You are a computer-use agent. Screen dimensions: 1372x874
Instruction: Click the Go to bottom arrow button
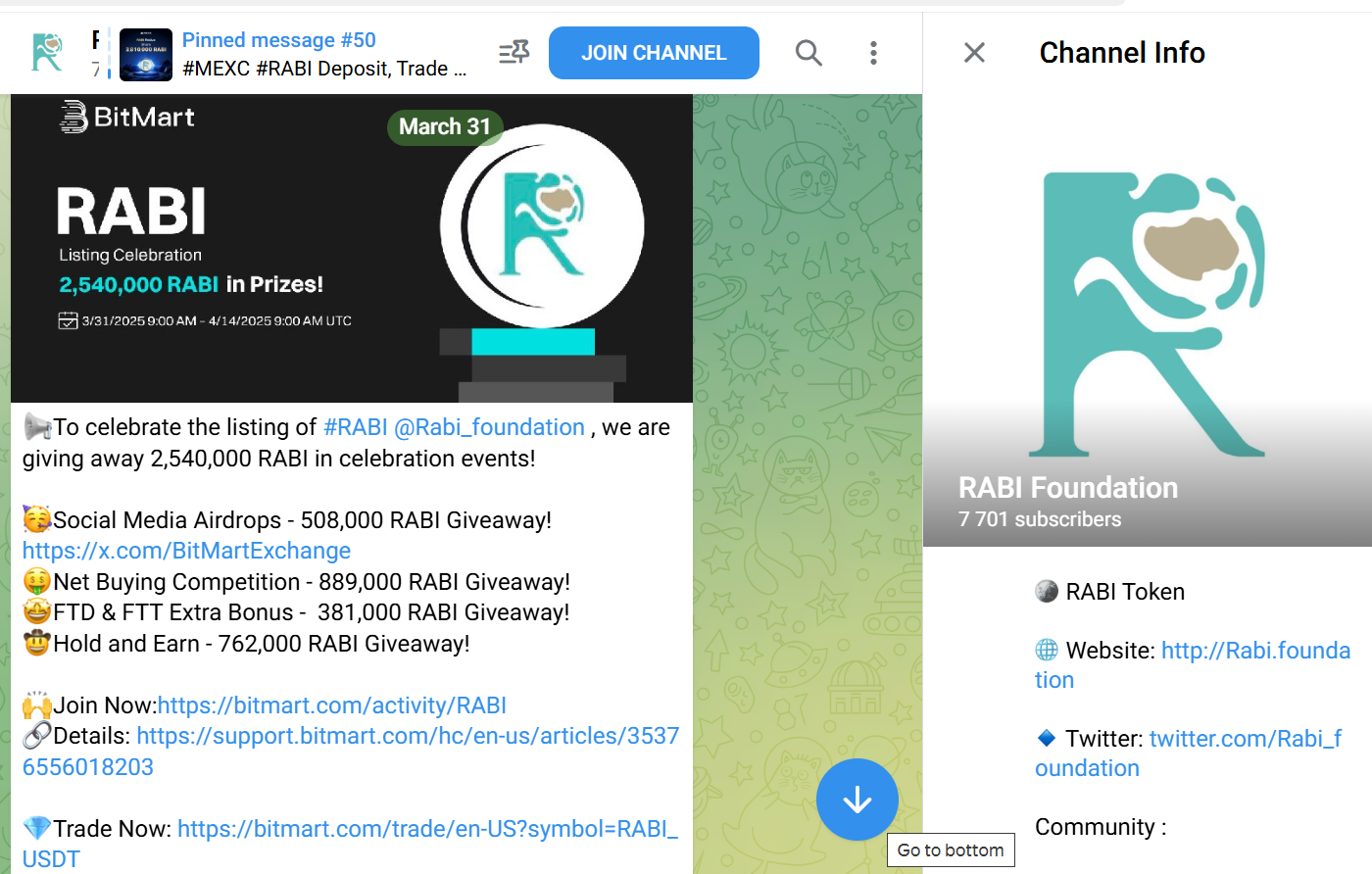tap(857, 800)
